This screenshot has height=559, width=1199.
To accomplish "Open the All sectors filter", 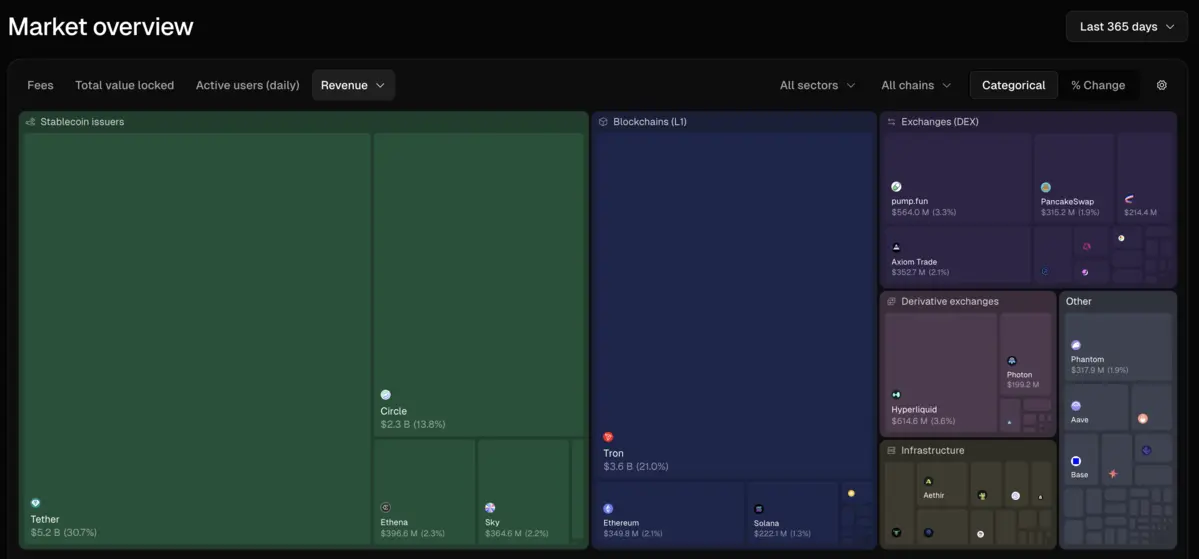I will pyautogui.click(x=817, y=86).
